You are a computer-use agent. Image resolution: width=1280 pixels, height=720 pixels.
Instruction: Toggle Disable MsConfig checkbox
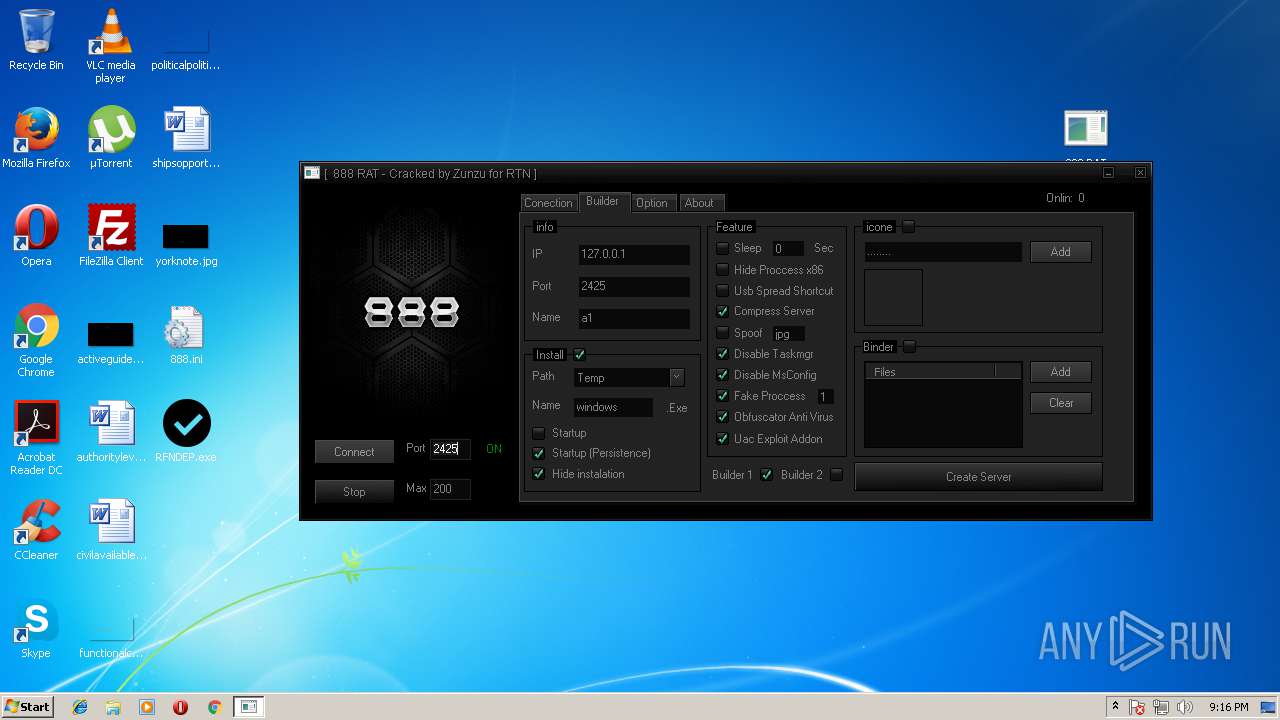pos(722,375)
